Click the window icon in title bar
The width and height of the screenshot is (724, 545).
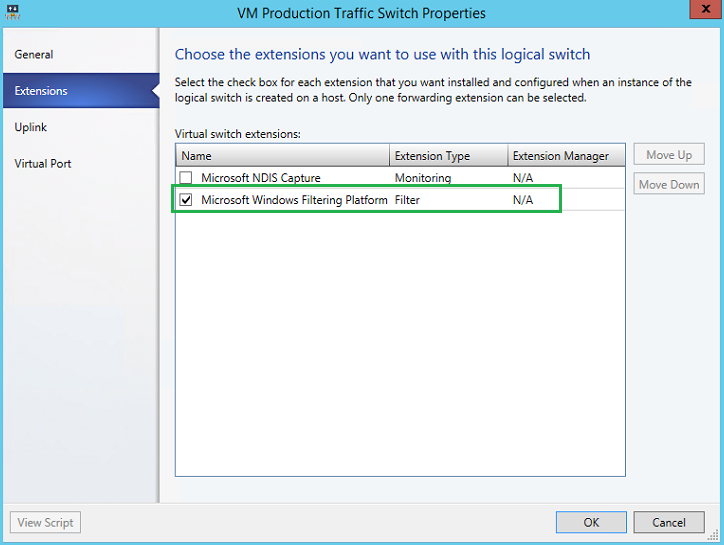click(12, 12)
